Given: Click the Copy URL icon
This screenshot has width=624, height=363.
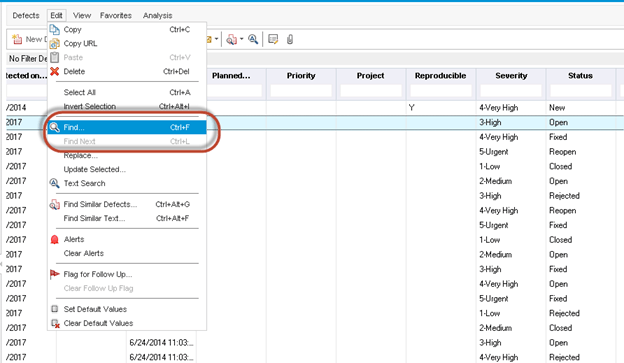Looking at the screenshot, I should click(55, 44).
